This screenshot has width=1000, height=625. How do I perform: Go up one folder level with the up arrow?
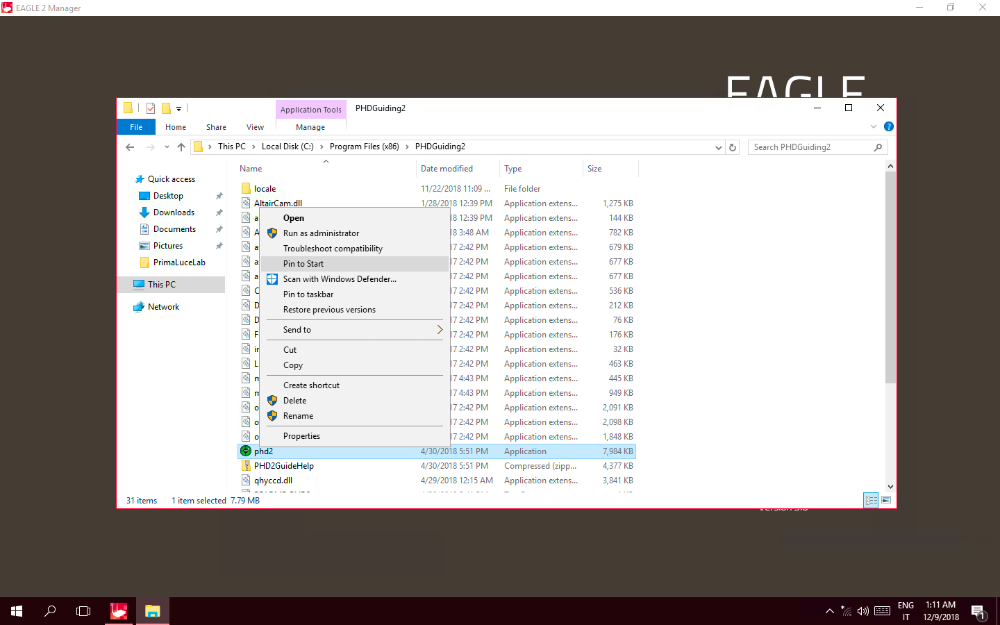point(181,147)
